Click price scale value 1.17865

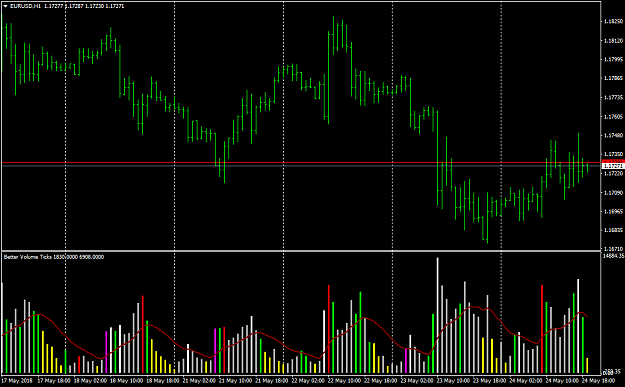coord(613,79)
